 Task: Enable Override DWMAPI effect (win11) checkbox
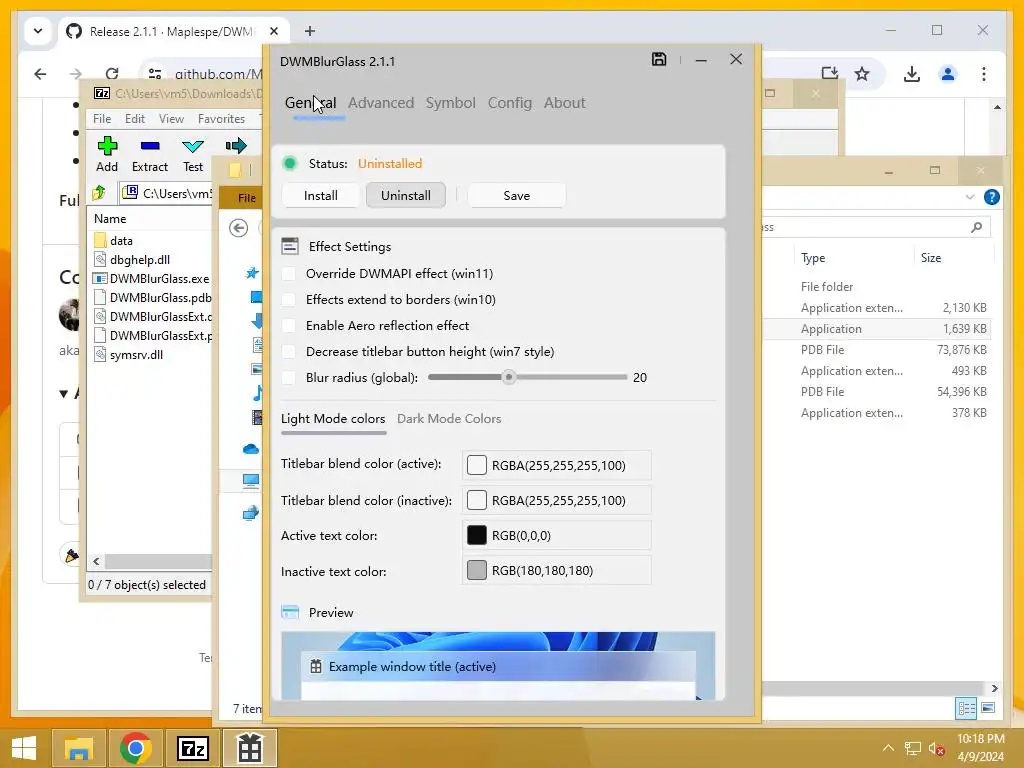tap(289, 274)
